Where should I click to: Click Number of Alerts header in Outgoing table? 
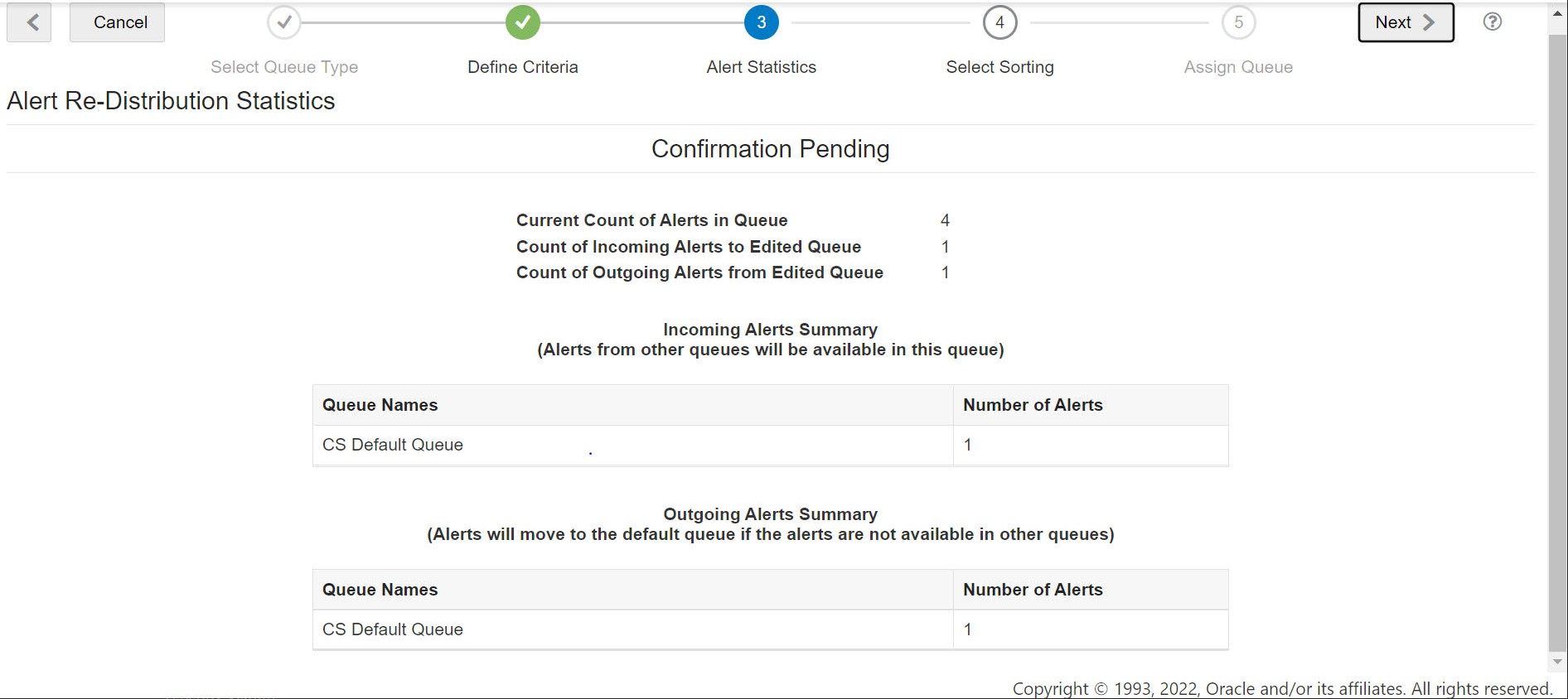[1033, 590]
